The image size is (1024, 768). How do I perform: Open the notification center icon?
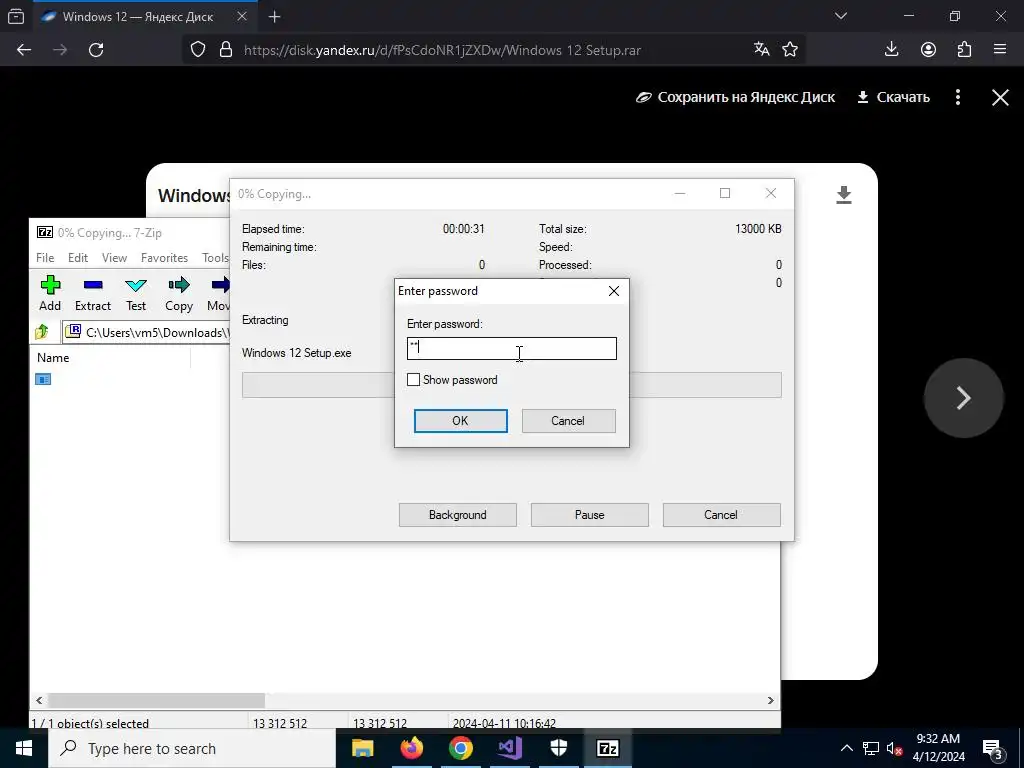(x=993, y=748)
